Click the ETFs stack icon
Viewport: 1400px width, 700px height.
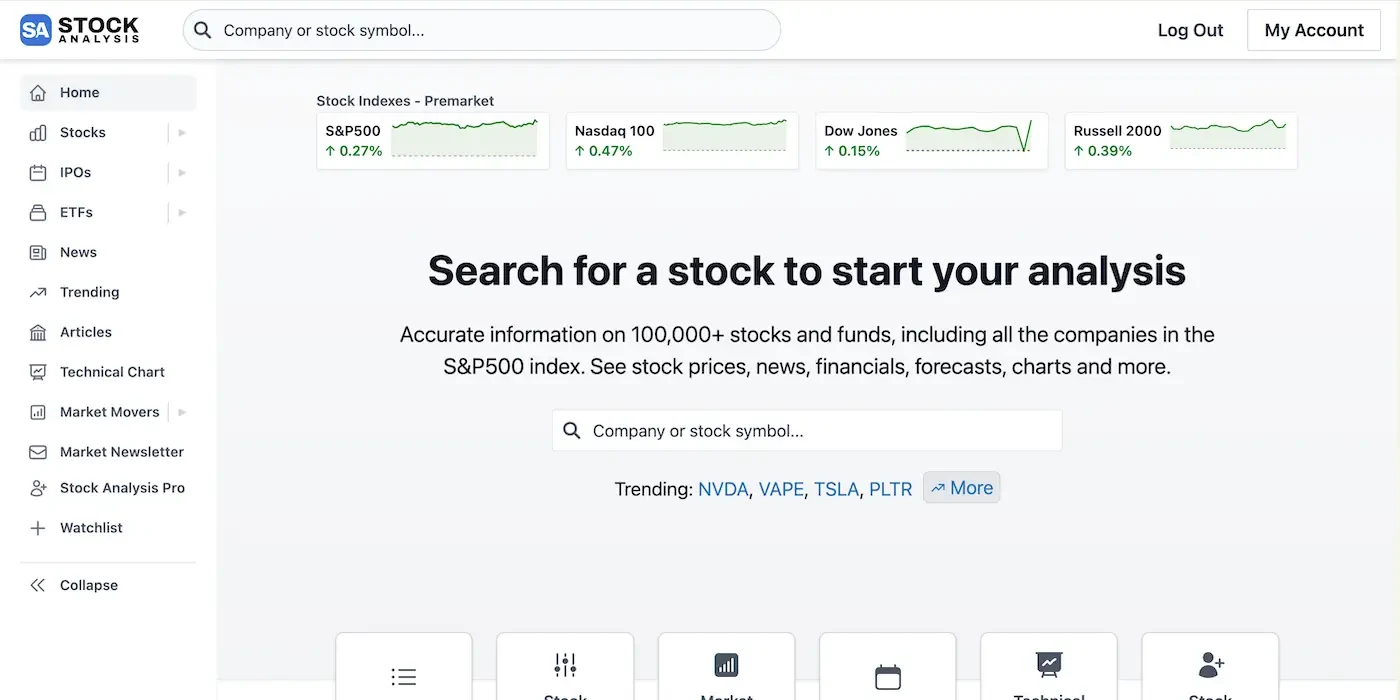pyautogui.click(x=38, y=213)
